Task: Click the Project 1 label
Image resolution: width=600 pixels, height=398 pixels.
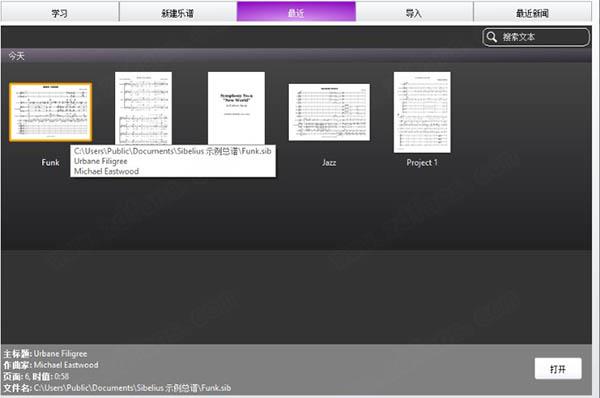Action: [x=422, y=162]
